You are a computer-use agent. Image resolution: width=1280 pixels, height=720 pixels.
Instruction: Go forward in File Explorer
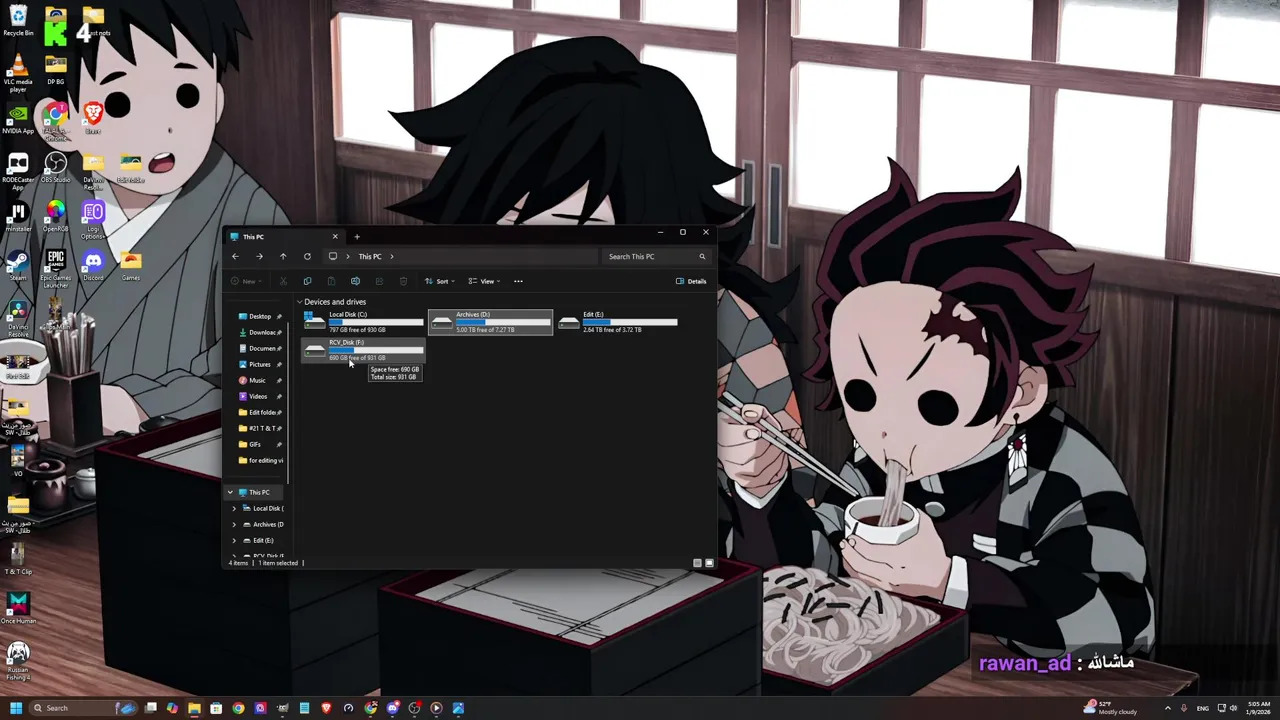pyautogui.click(x=259, y=256)
